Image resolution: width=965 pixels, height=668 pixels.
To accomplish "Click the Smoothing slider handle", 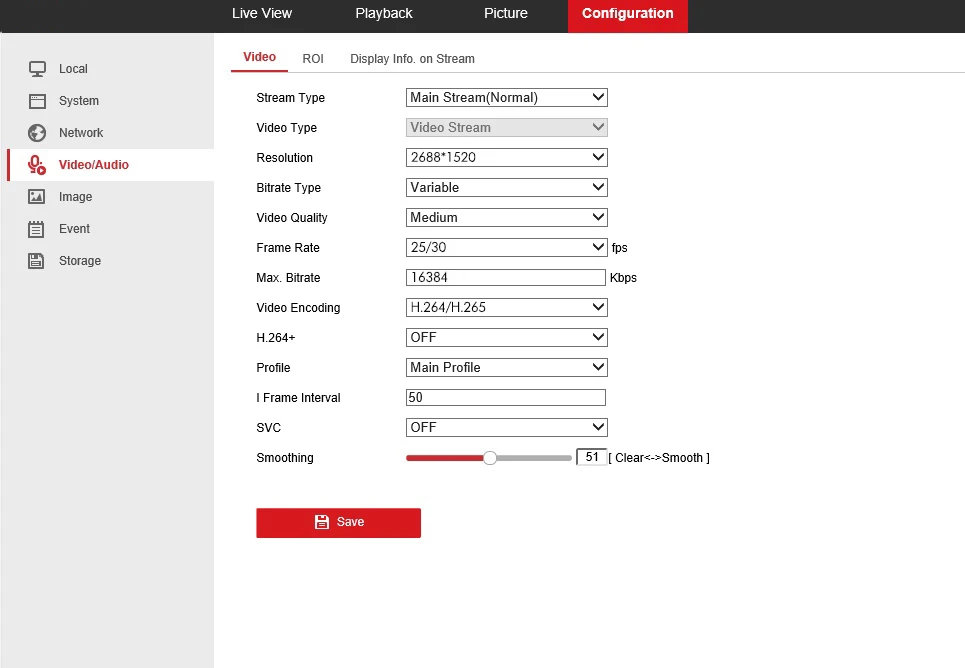I will pyautogui.click(x=490, y=457).
